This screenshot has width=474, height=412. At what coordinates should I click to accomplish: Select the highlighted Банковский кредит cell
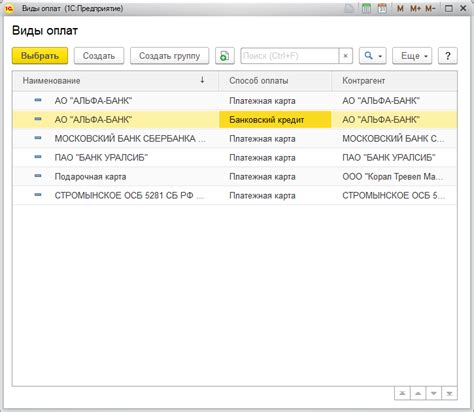(275, 120)
